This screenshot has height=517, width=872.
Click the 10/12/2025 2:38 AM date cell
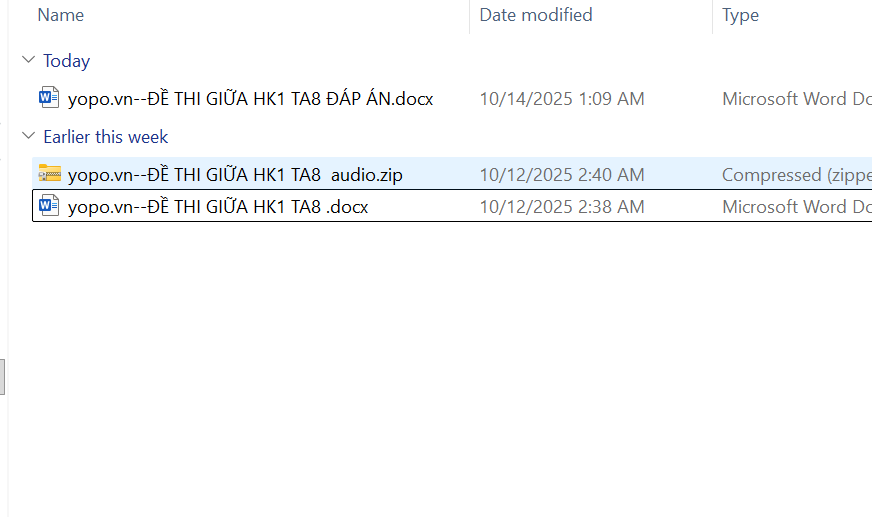point(561,207)
